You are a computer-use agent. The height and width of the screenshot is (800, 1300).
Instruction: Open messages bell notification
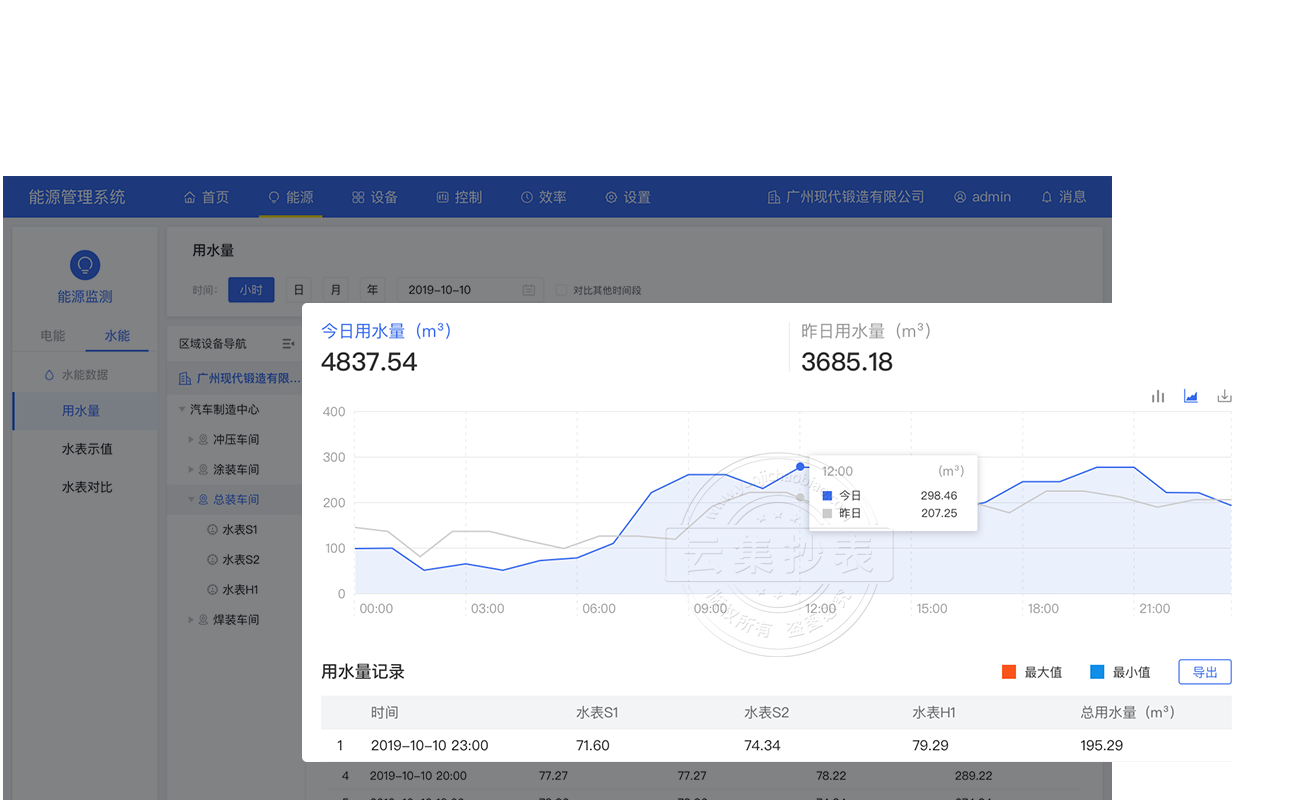[1063, 197]
